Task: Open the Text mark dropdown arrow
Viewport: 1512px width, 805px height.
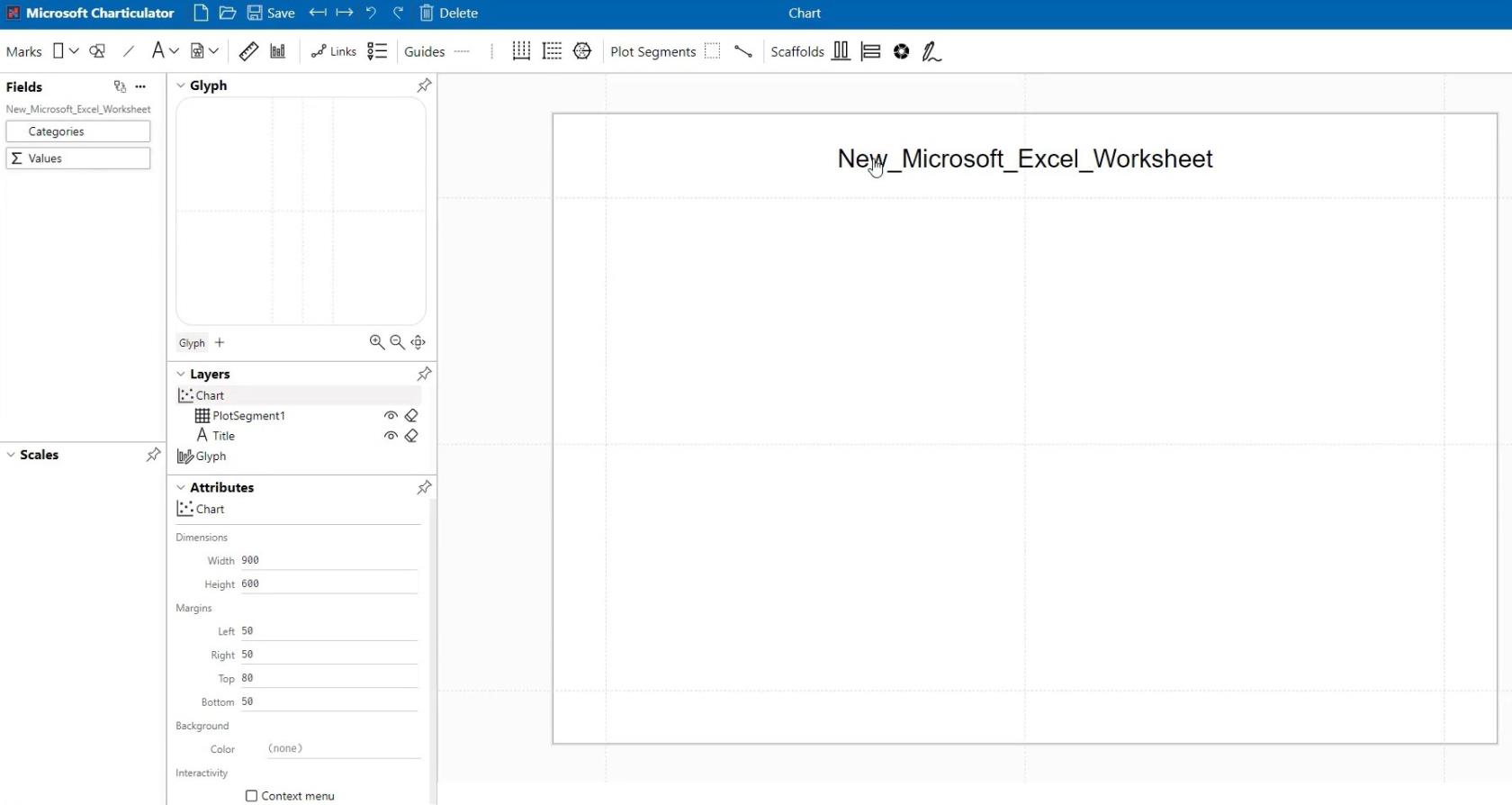Action: (x=174, y=51)
